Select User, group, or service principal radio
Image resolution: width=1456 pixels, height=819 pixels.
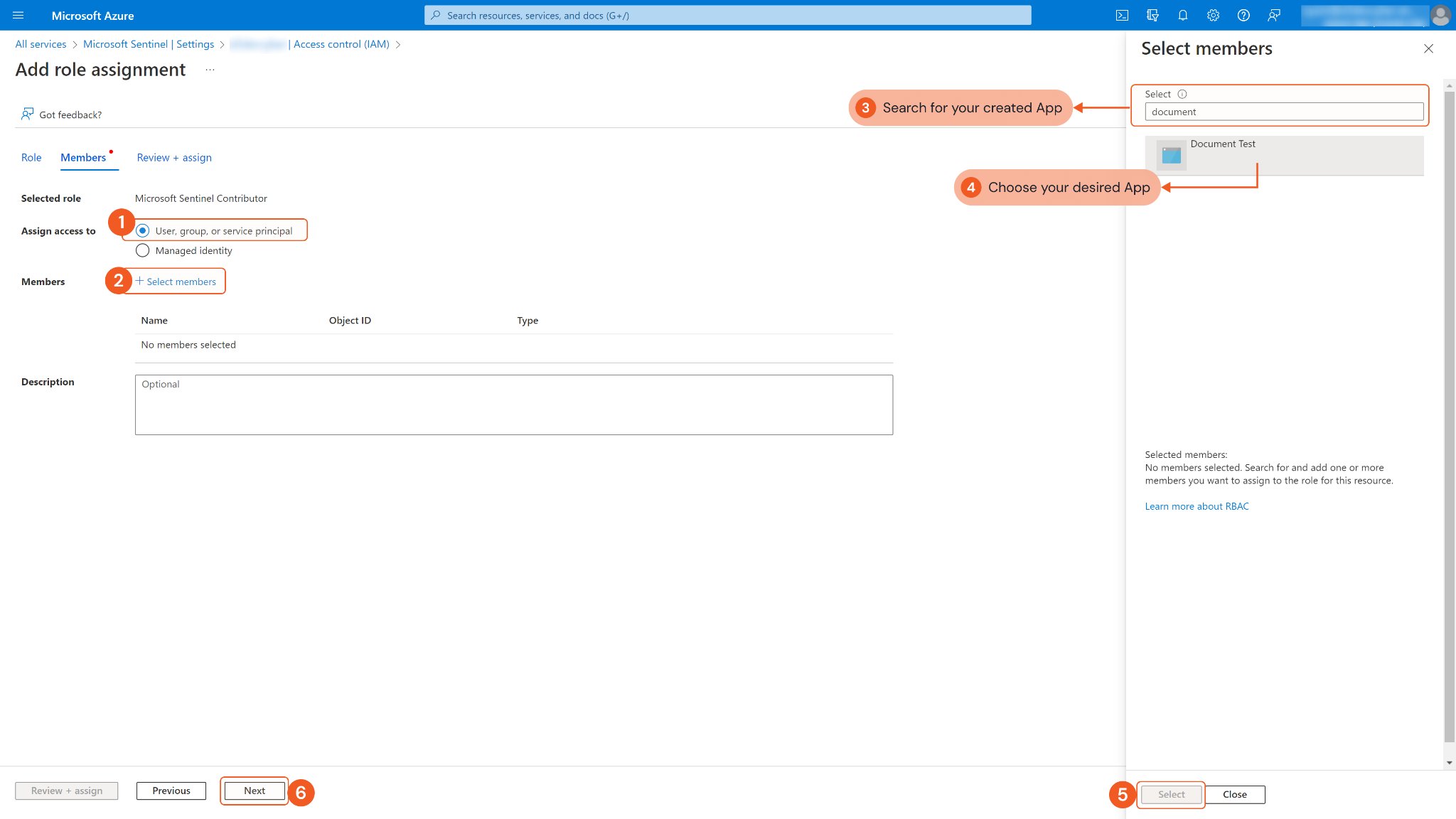(143, 230)
